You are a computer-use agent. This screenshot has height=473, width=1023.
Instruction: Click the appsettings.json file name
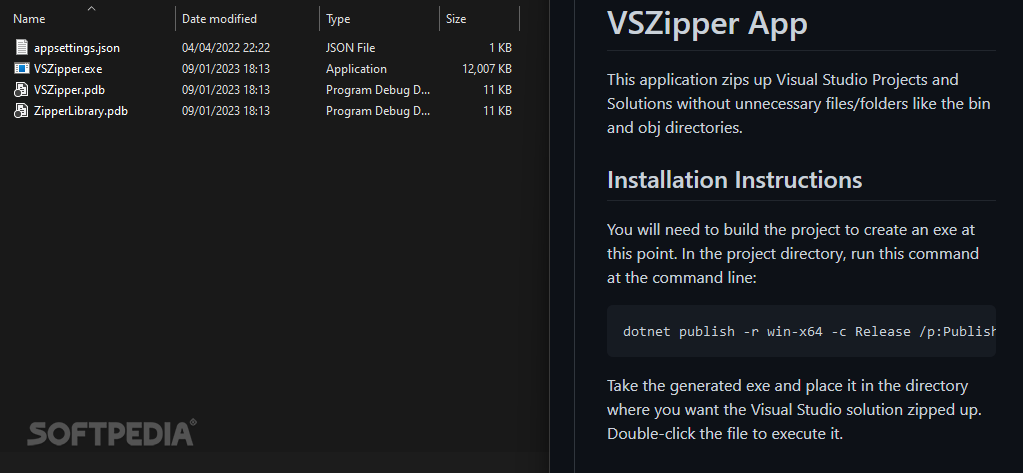77,48
